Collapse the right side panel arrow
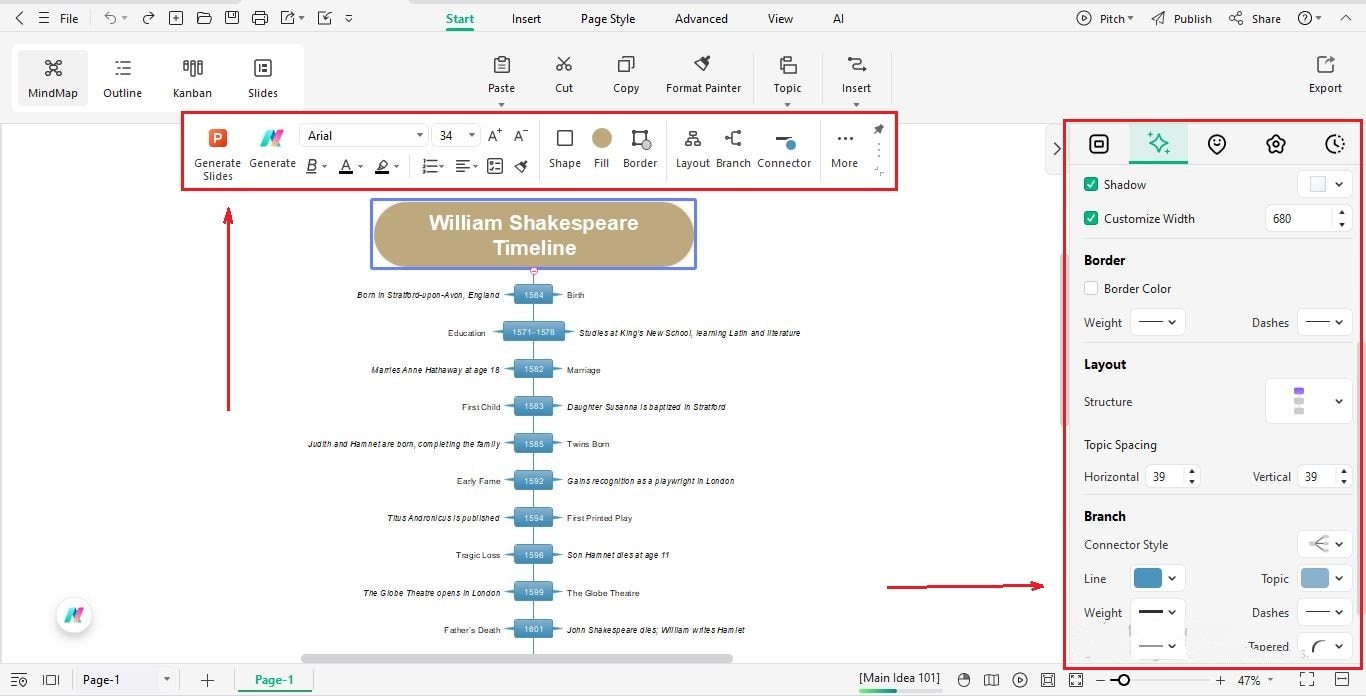 pos(1057,148)
